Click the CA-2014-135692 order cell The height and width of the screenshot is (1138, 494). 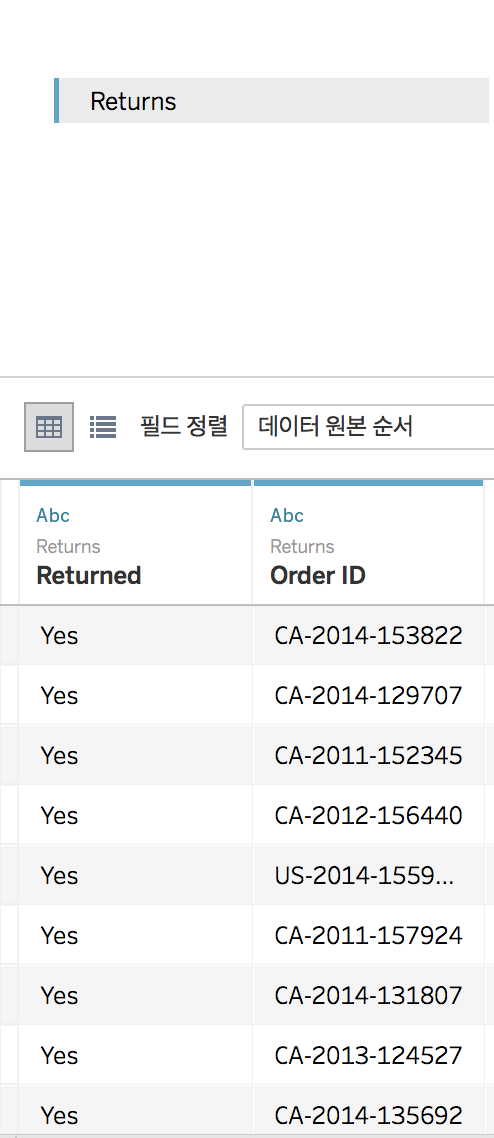click(369, 1114)
